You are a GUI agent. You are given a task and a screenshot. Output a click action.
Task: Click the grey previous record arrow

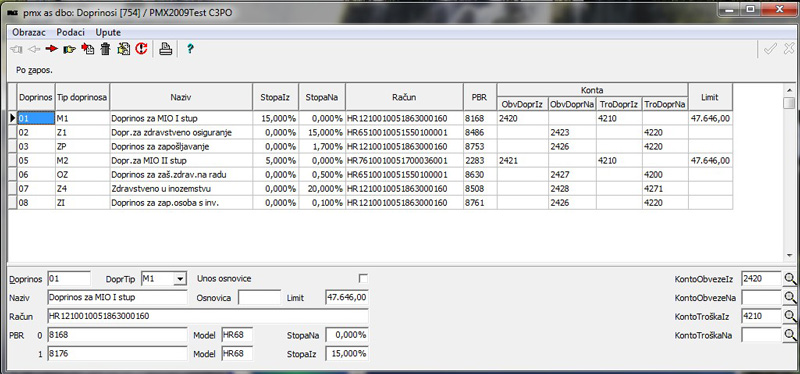34,49
